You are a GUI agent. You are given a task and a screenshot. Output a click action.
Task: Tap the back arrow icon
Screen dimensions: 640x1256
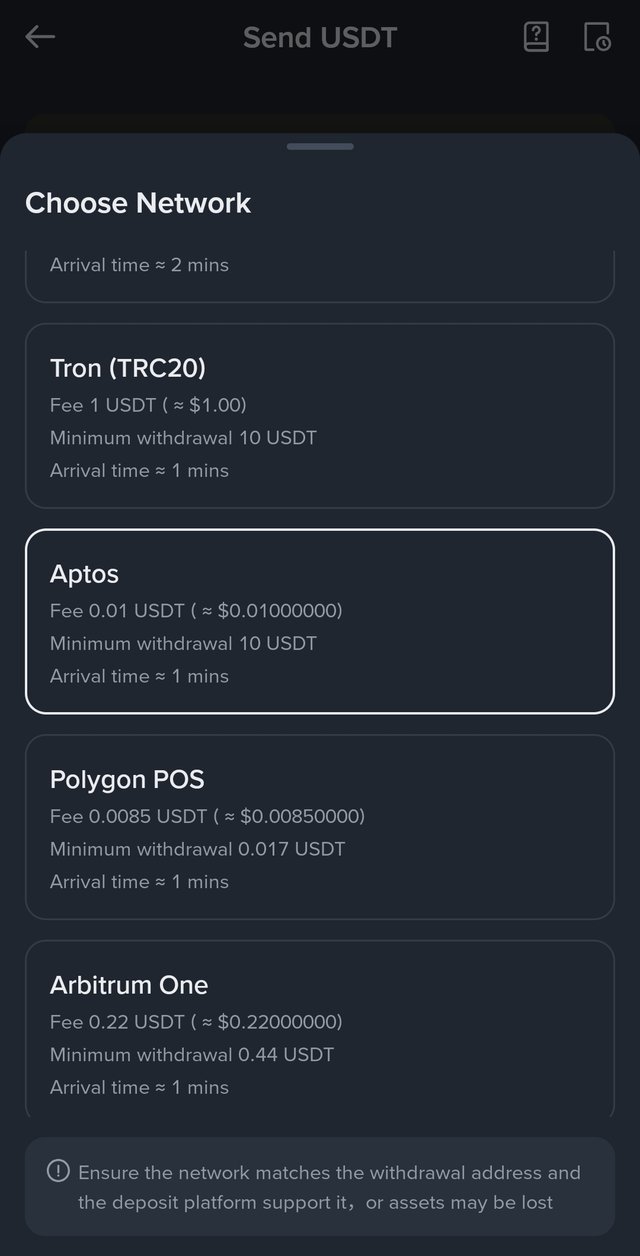(x=40, y=38)
